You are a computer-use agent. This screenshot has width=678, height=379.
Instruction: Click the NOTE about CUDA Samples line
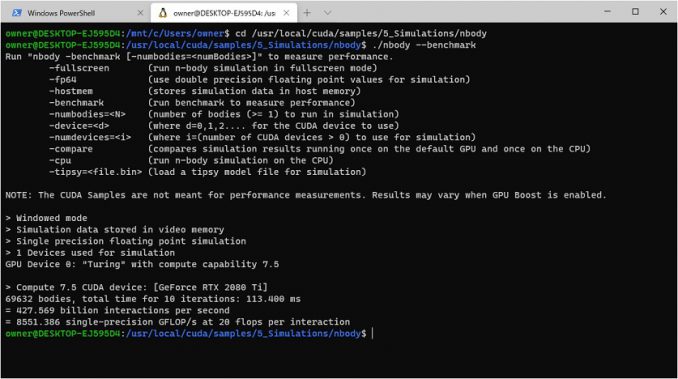pyautogui.click(x=306, y=195)
